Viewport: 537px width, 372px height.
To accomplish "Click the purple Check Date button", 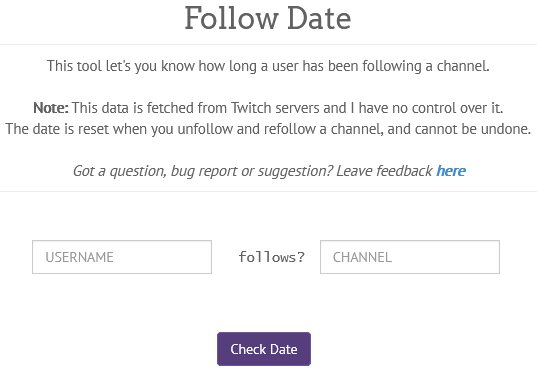I will point(264,349).
